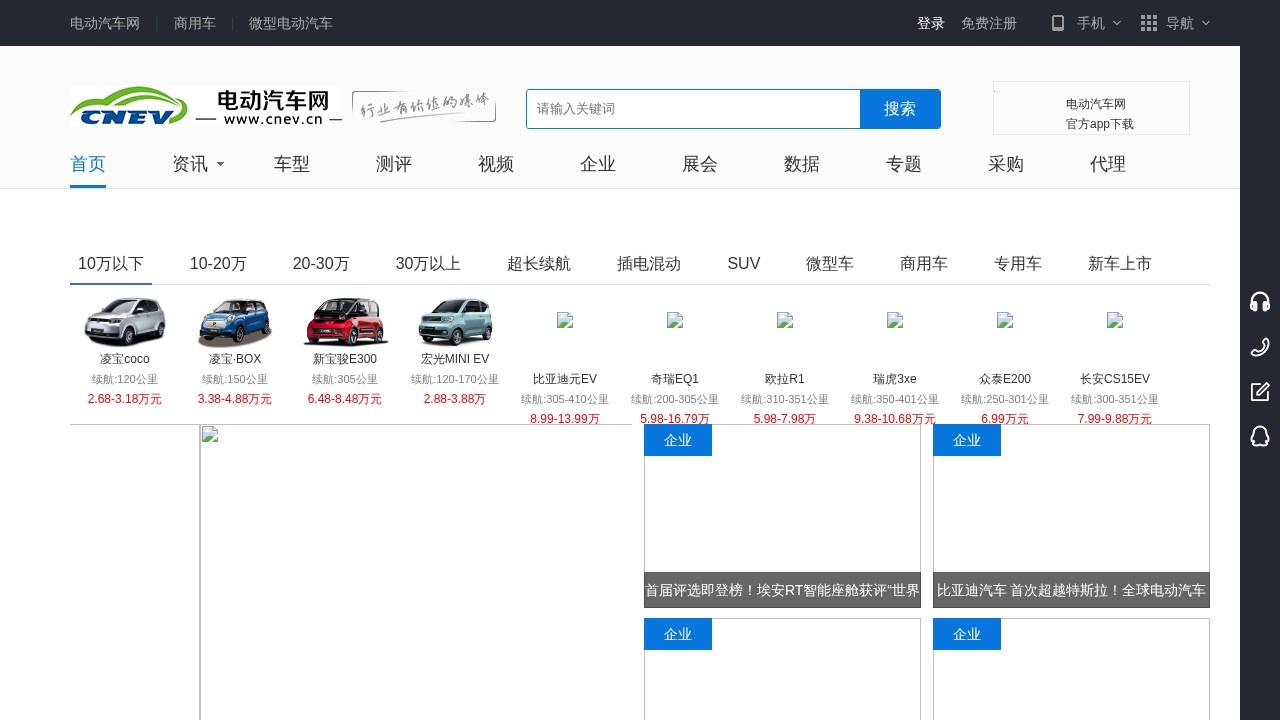Screen dimensions: 1280x720
Task: Open the feedback pencil icon in sidebar
Action: click(x=1260, y=391)
